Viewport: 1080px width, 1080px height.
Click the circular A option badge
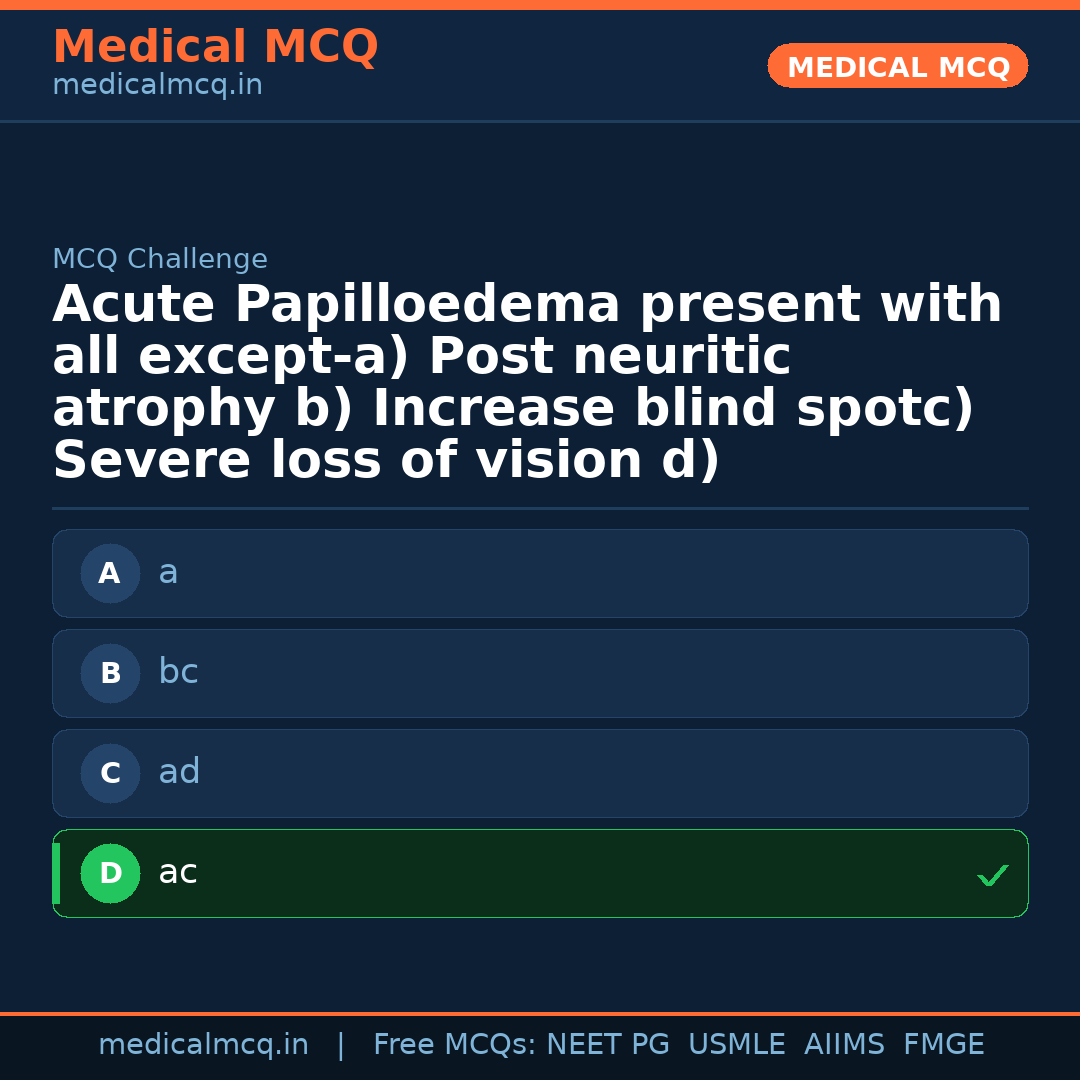(110, 573)
